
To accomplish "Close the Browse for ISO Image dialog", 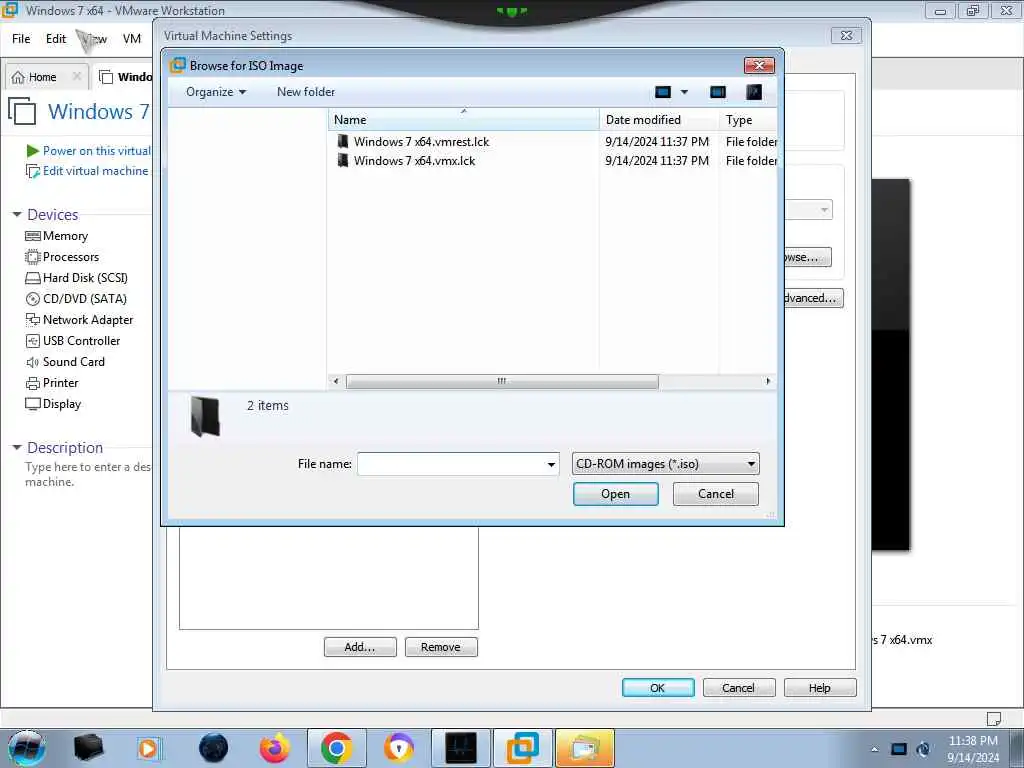I will pos(759,65).
